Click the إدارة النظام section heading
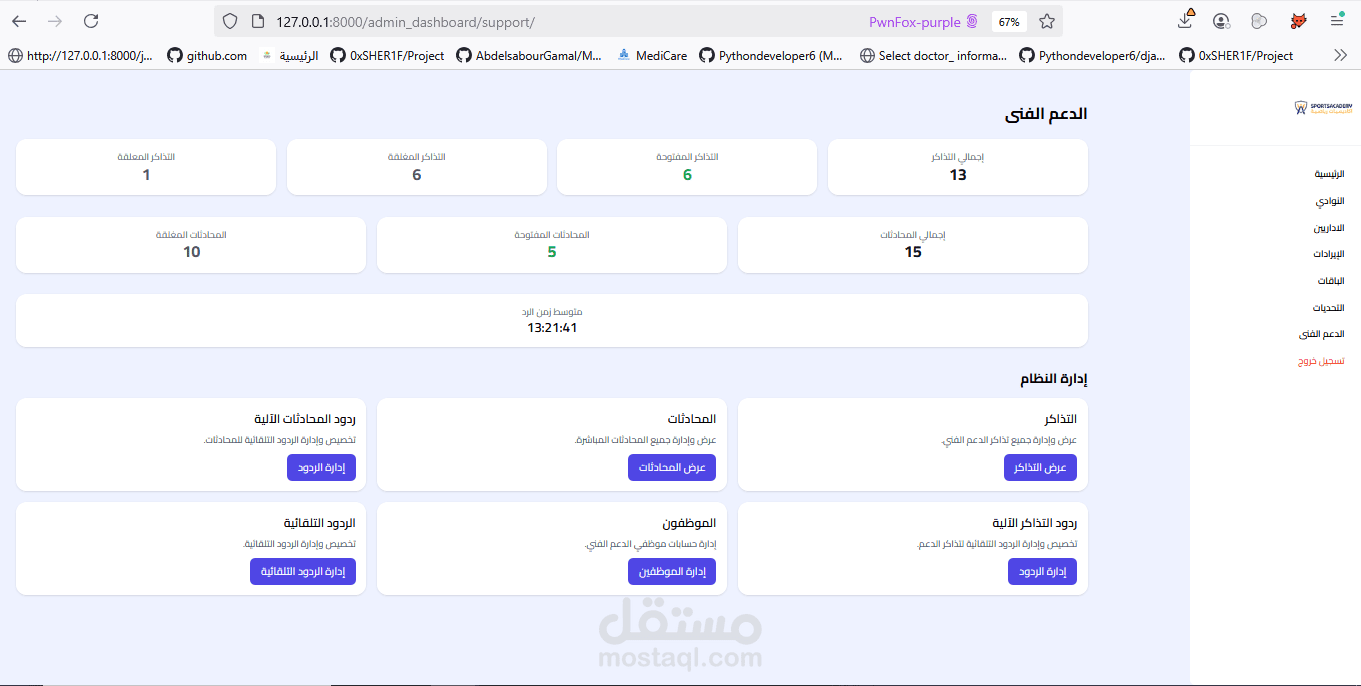The height and width of the screenshot is (686, 1361). (1052, 379)
